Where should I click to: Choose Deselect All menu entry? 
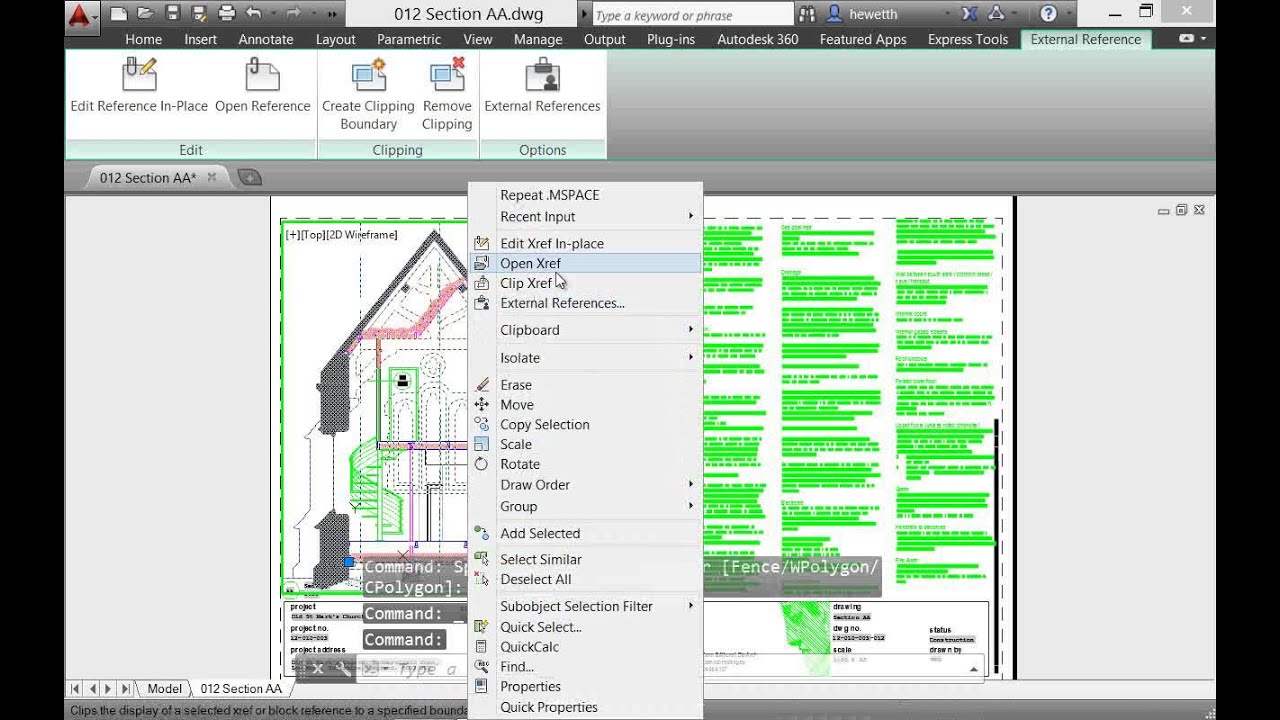click(x=586, y=580)
